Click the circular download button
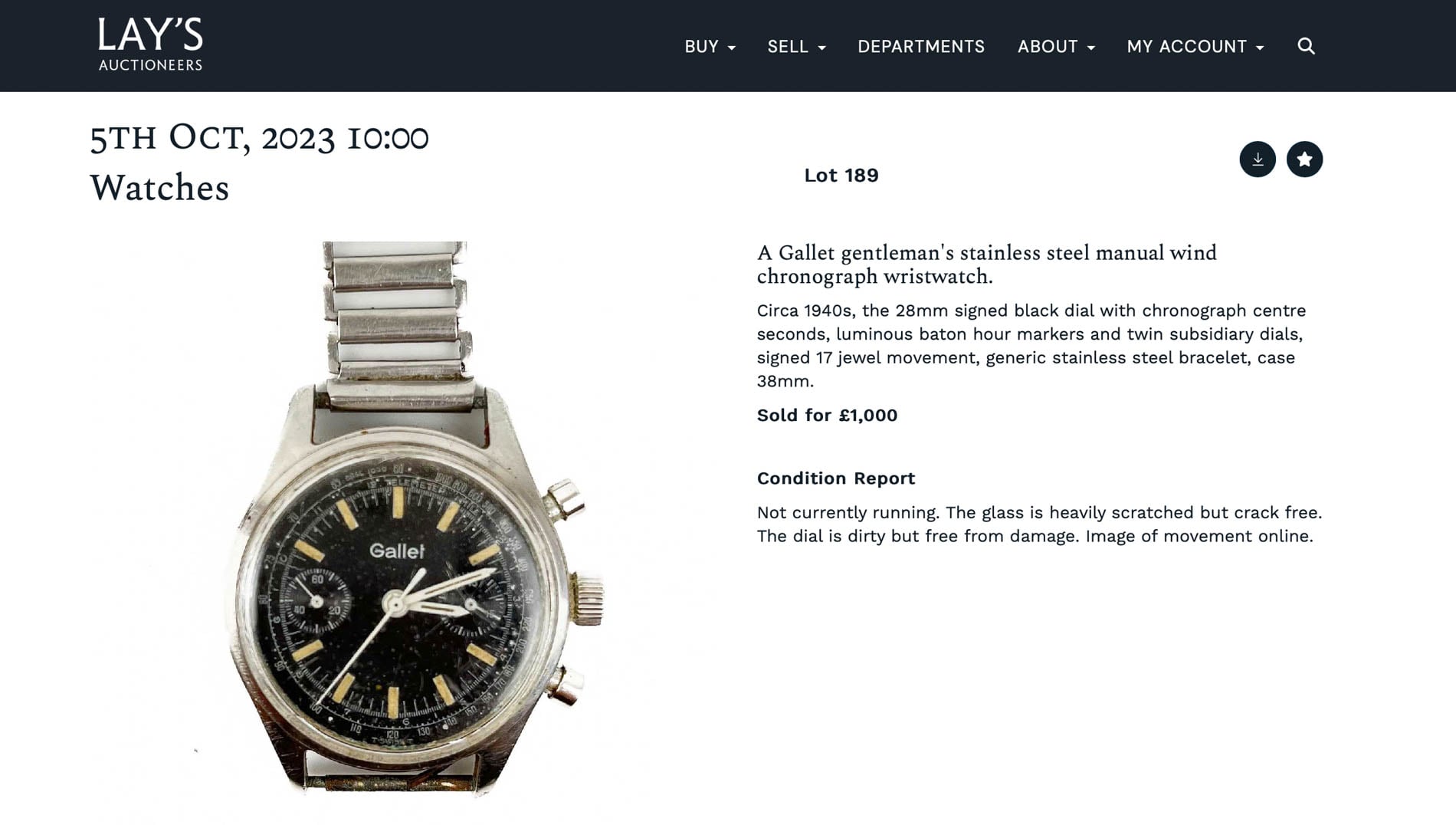Viewport: 1456px width, 825px height. (x=1258, y=159)
